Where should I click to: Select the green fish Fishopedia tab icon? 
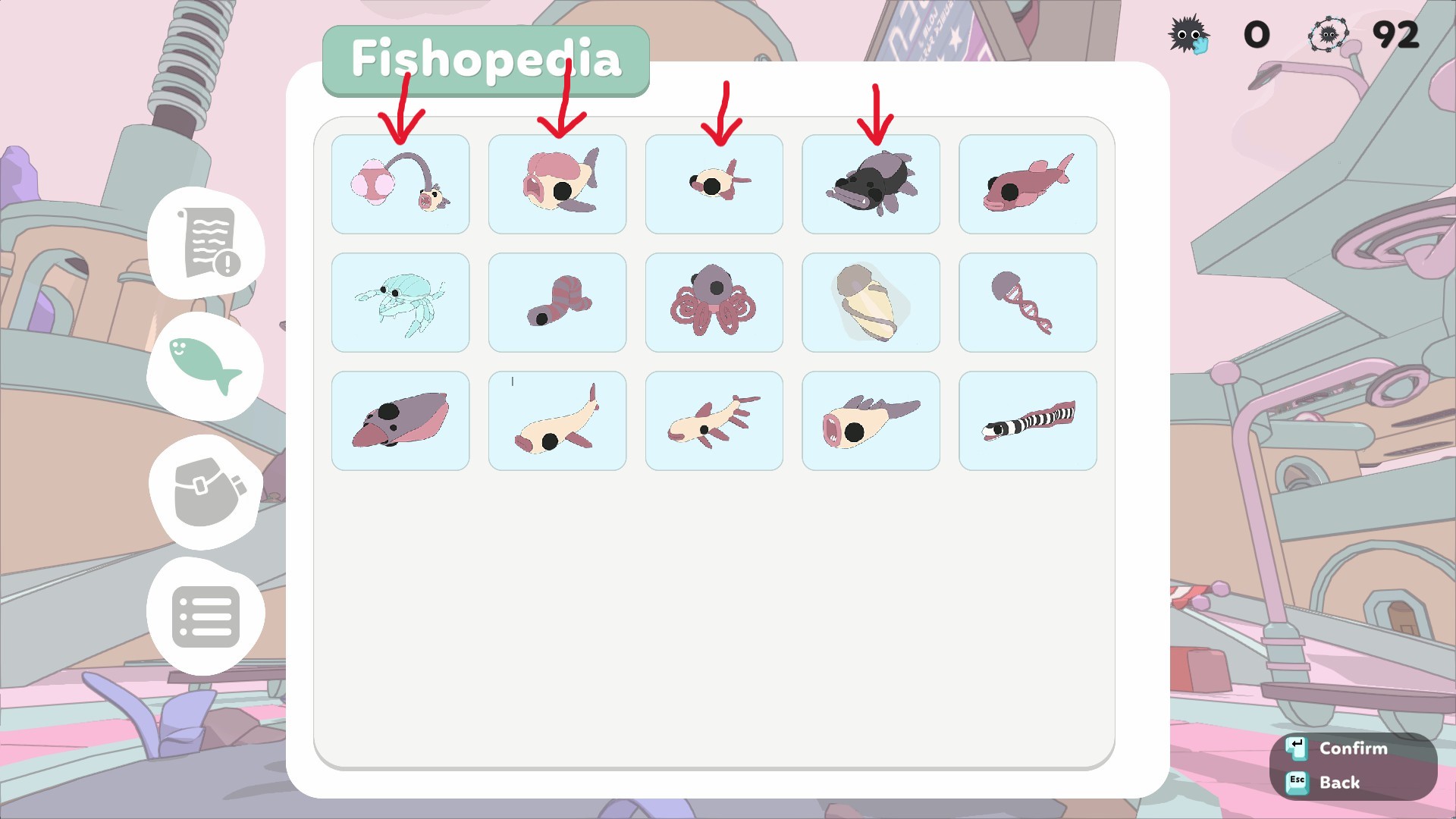pyautogui.click(x=206, y=366)
